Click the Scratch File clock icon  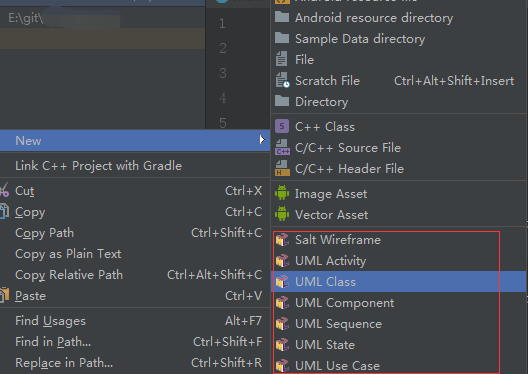pos(282,81)
